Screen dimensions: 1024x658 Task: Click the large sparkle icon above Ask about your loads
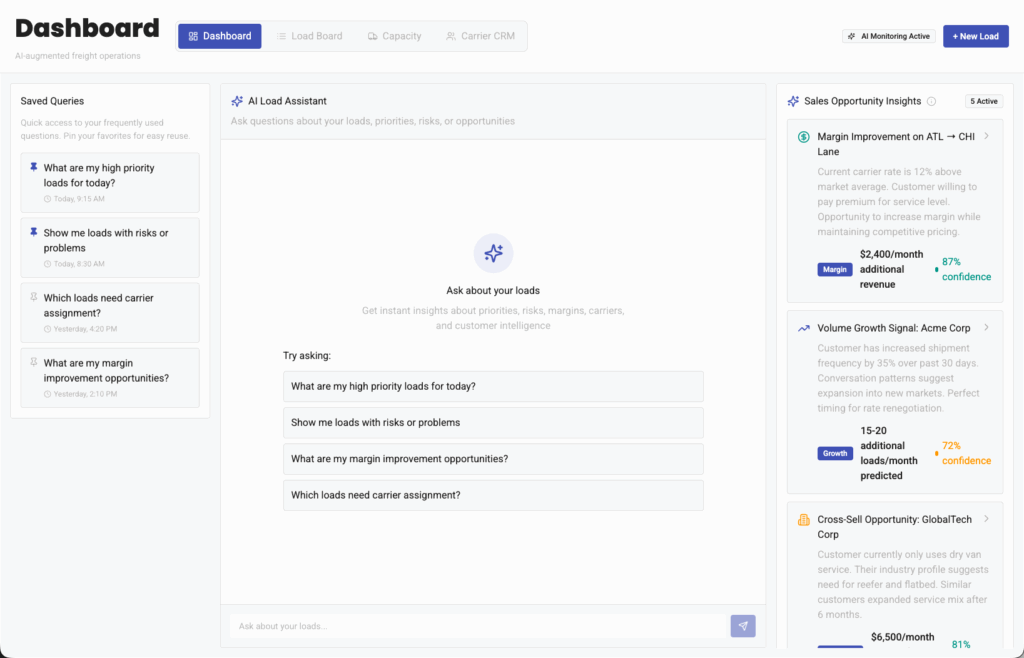click(x=493, y=253)
